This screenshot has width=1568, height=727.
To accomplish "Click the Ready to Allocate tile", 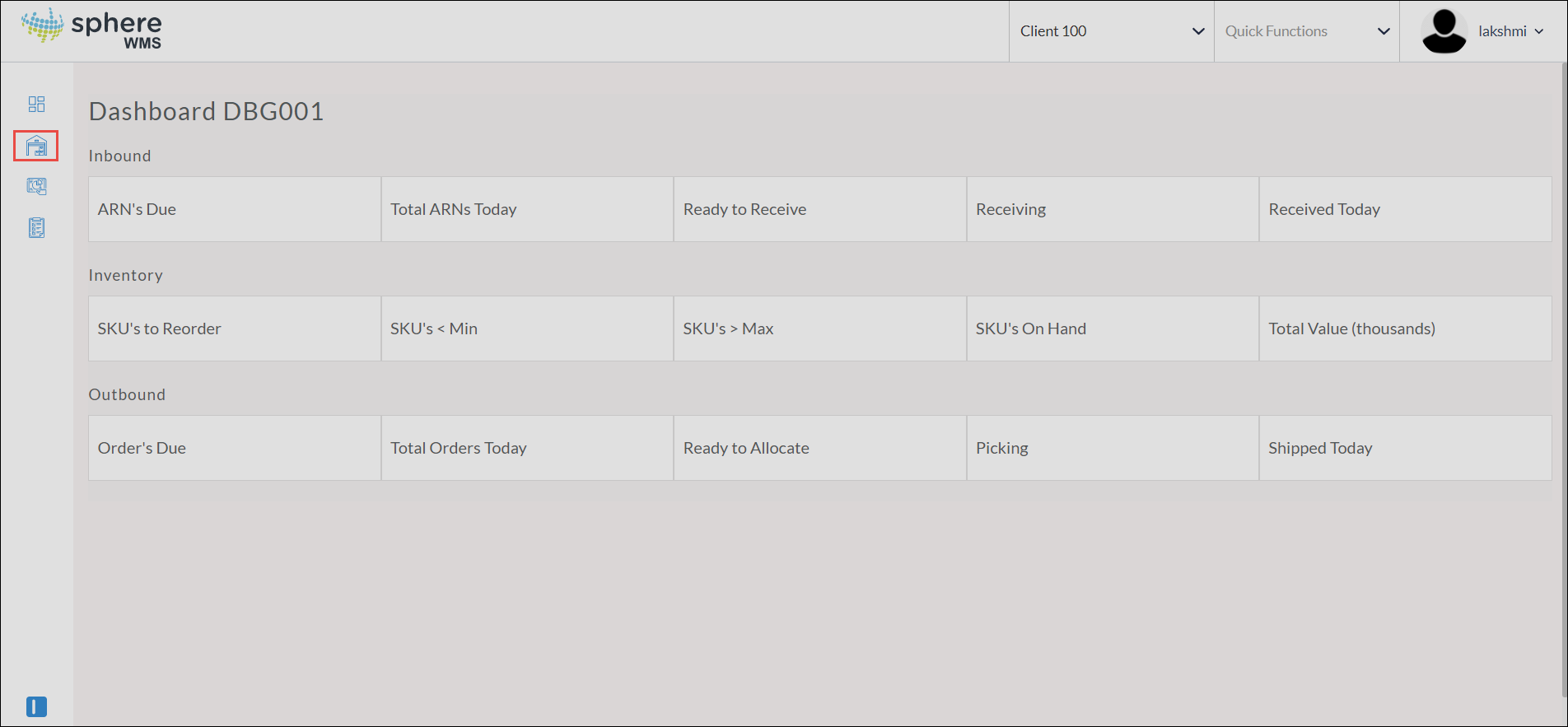I will (x=820, y=448).
